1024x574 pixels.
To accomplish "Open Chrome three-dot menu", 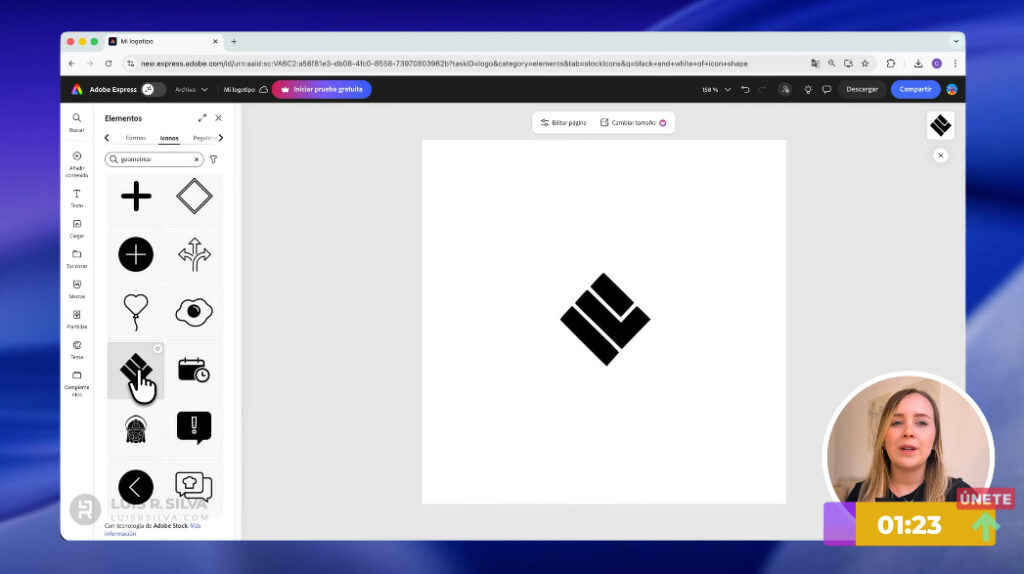I will coord(955,63).
